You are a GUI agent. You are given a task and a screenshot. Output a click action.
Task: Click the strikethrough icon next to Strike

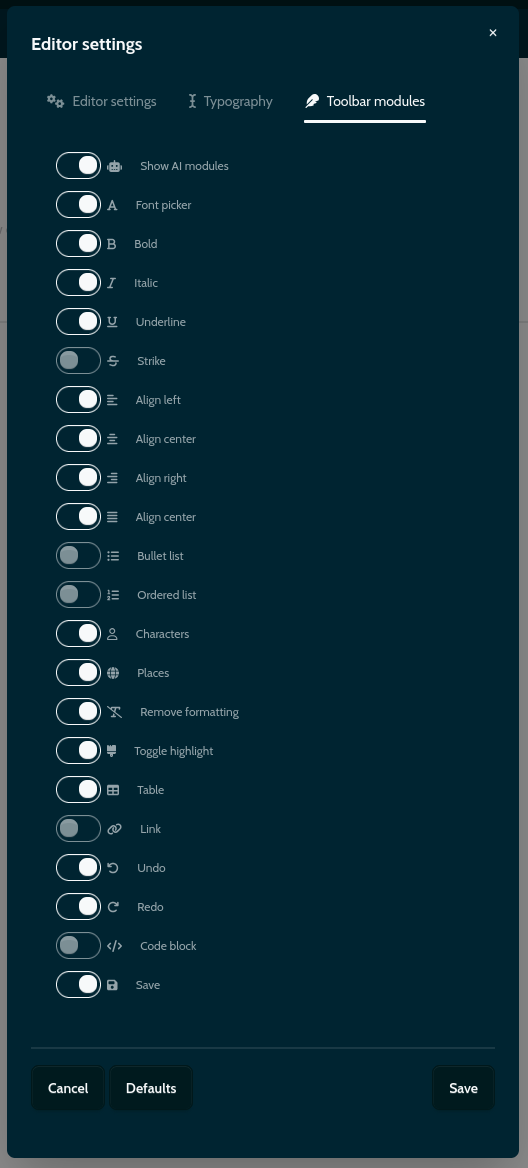click(112, 361)
